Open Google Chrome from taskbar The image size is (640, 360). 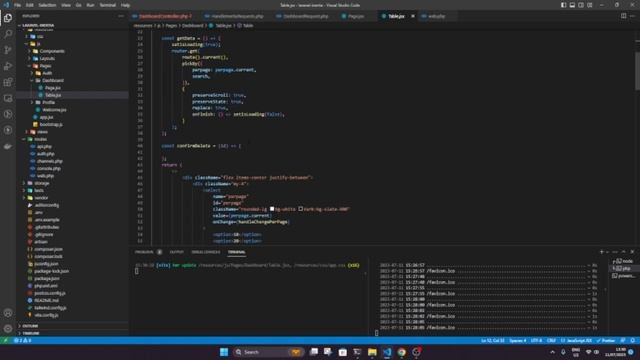tap(402, 352)
